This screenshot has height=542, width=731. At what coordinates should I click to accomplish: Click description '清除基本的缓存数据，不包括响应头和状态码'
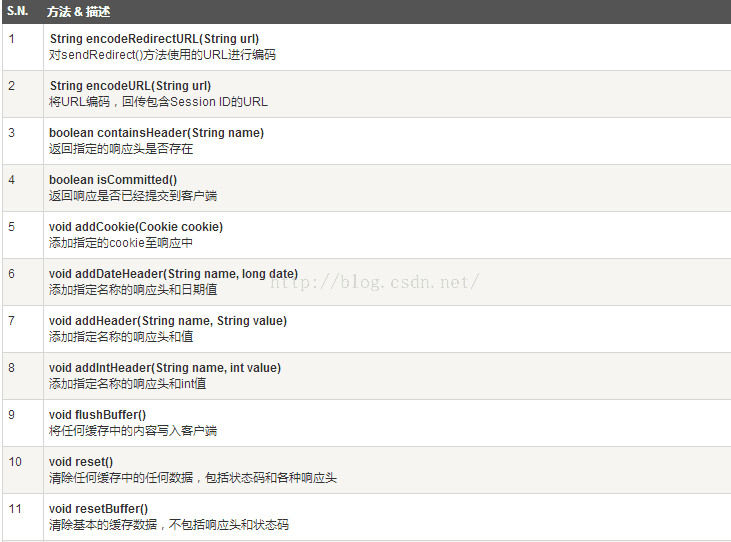tap(169, 525)
